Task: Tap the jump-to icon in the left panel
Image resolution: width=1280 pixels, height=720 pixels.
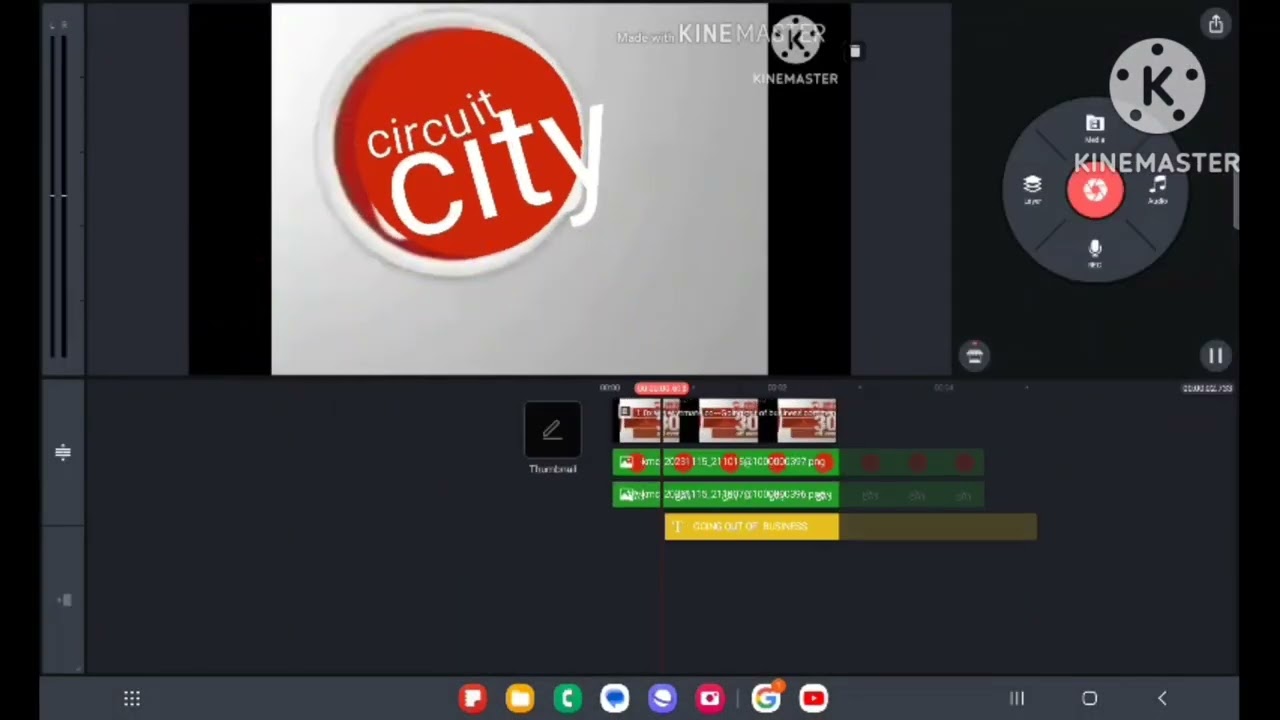Action: pyautogui.click(x=64, y=600)
